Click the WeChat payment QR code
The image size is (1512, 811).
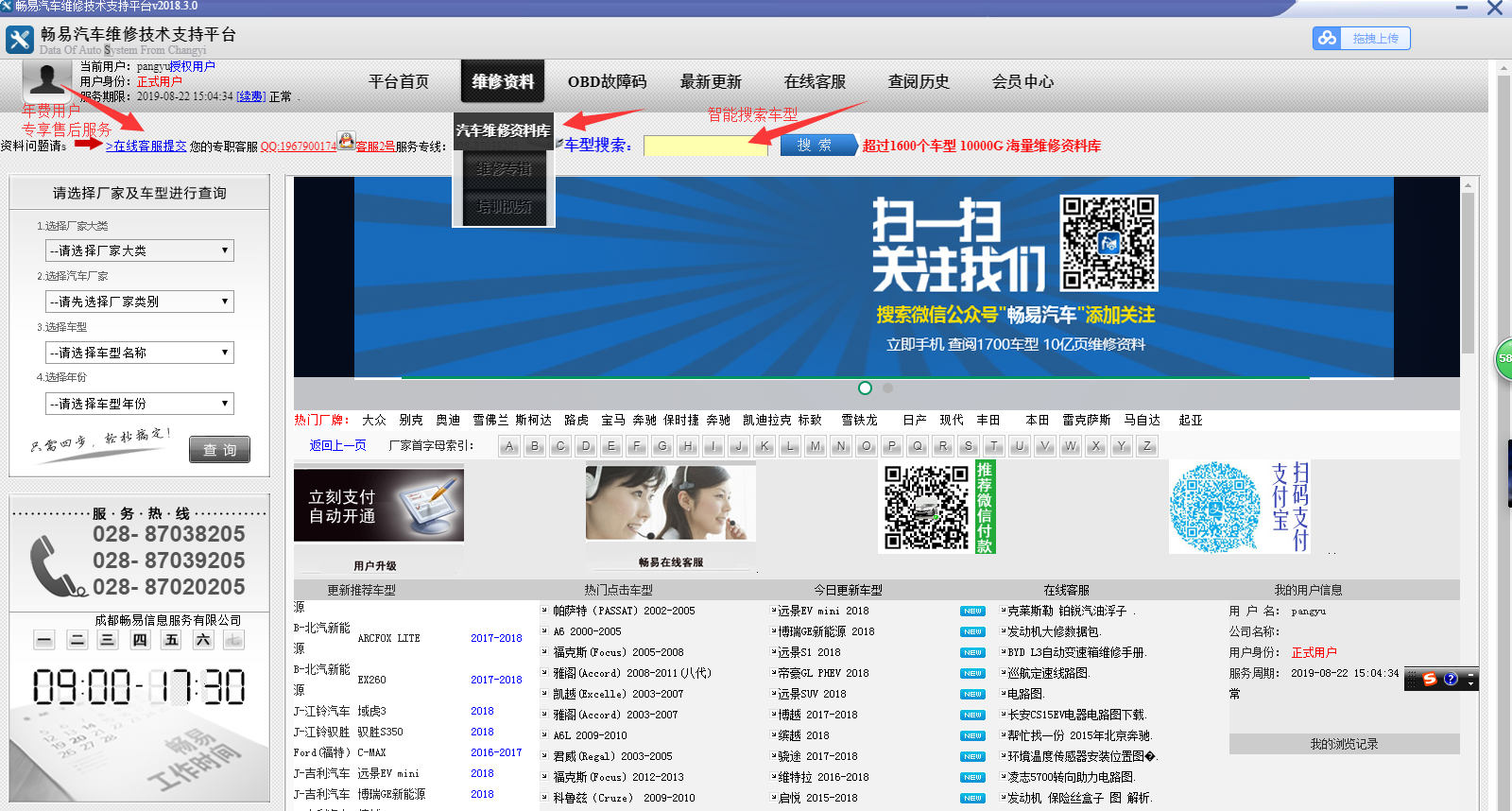[x=927, y=507]
